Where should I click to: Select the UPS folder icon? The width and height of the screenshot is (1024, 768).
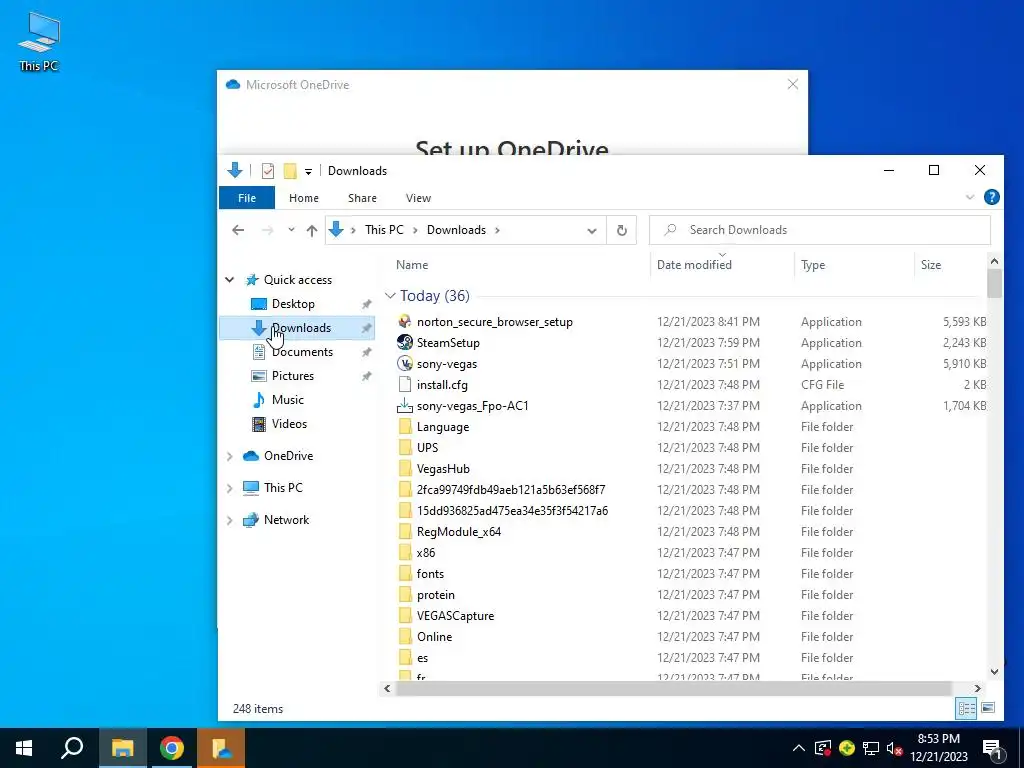(405, 447)
